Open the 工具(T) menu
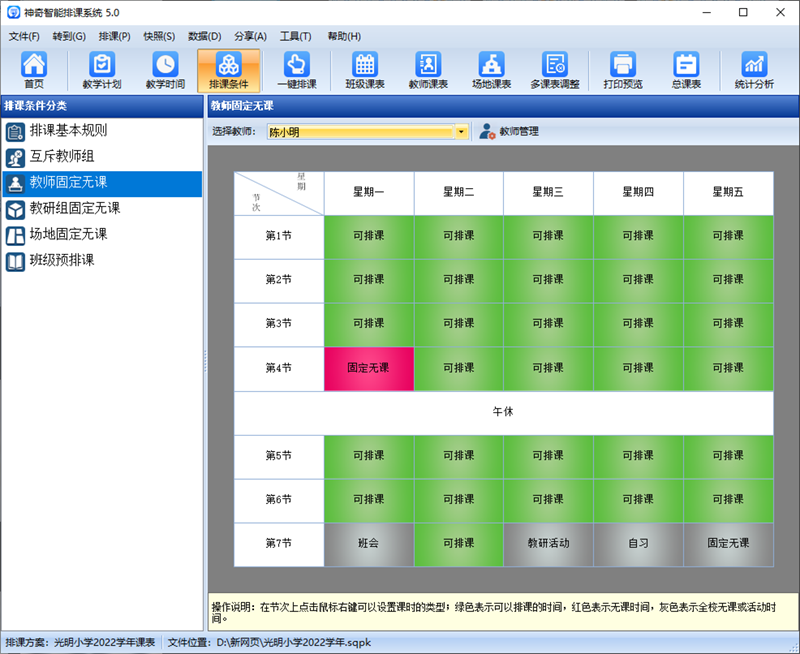This screenshot has height=654, width=800. click(295, 36)
